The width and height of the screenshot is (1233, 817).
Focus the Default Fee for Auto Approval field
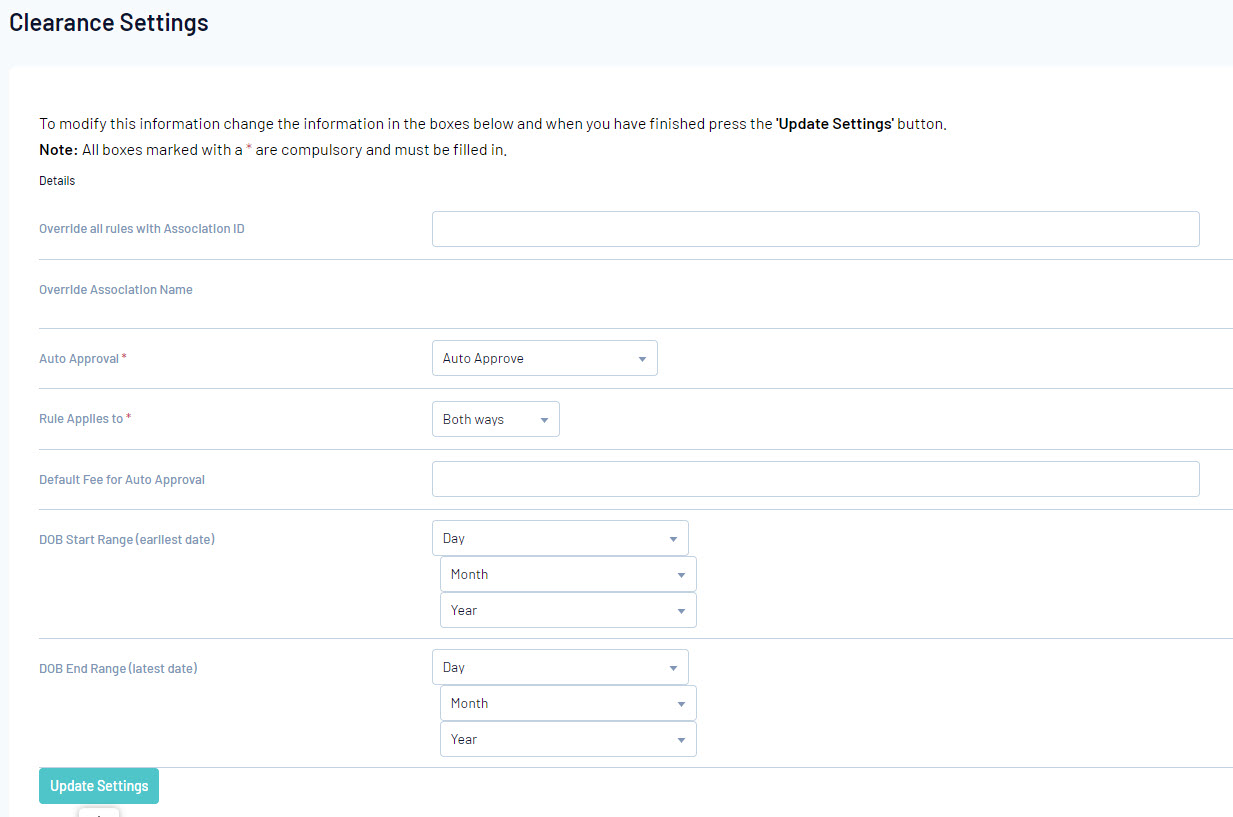click(815, 479)
